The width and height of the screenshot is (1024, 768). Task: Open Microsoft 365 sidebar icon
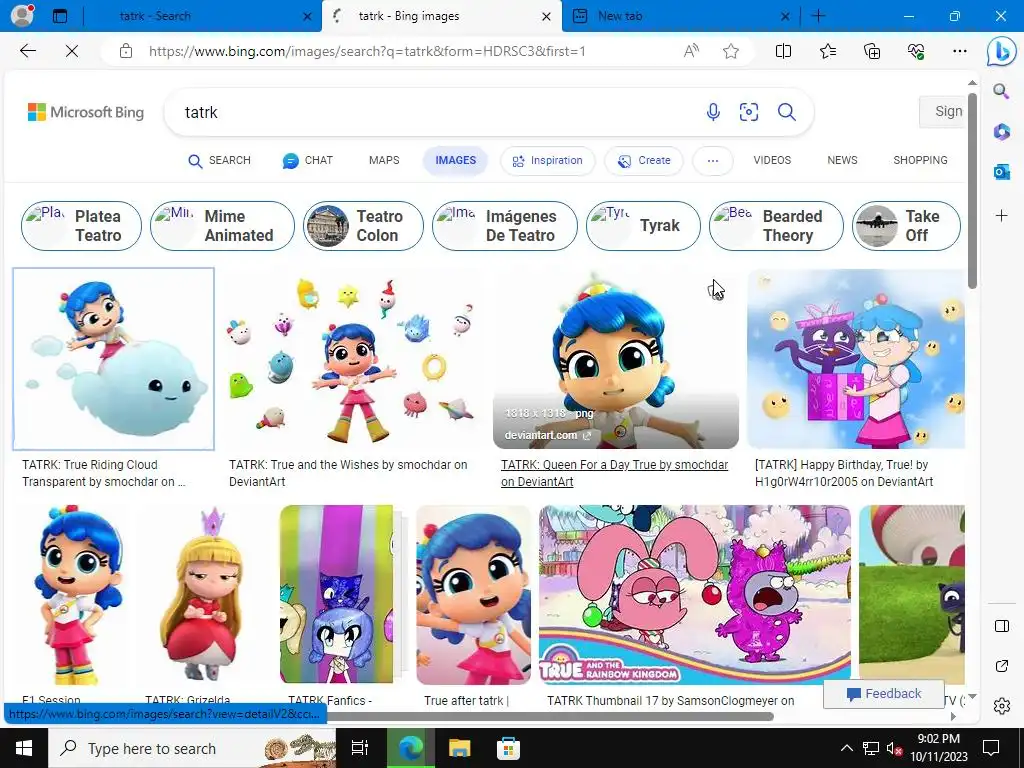1001,131
